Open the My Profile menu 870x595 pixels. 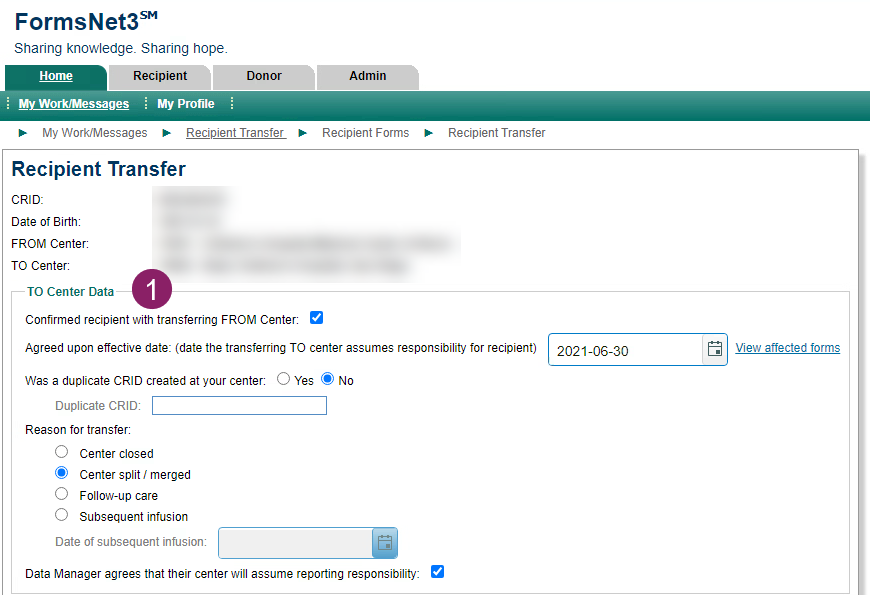185,103
